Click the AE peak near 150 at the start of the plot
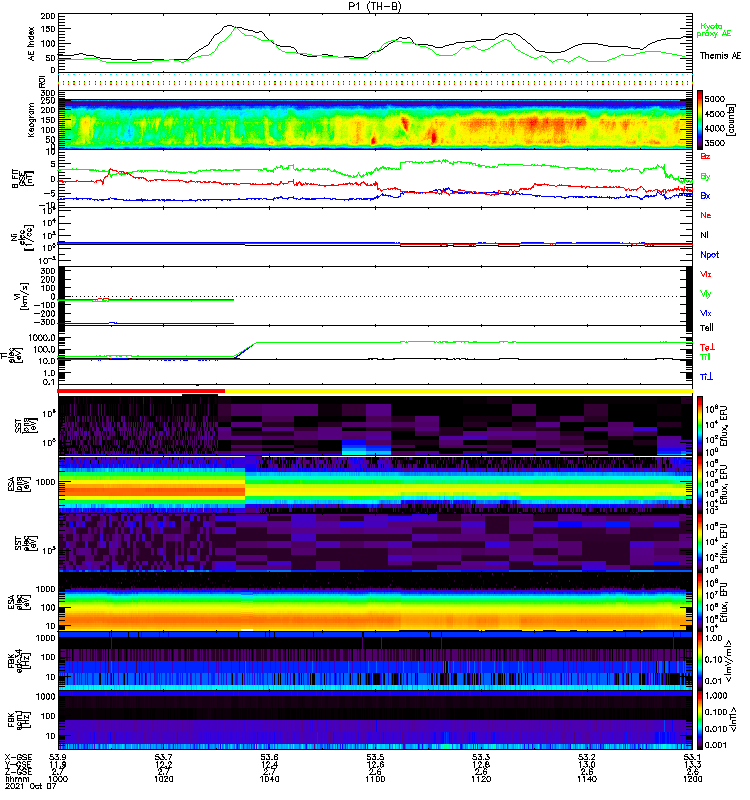The height and width of the screenshot is (800, 750). tap(231, 26)
